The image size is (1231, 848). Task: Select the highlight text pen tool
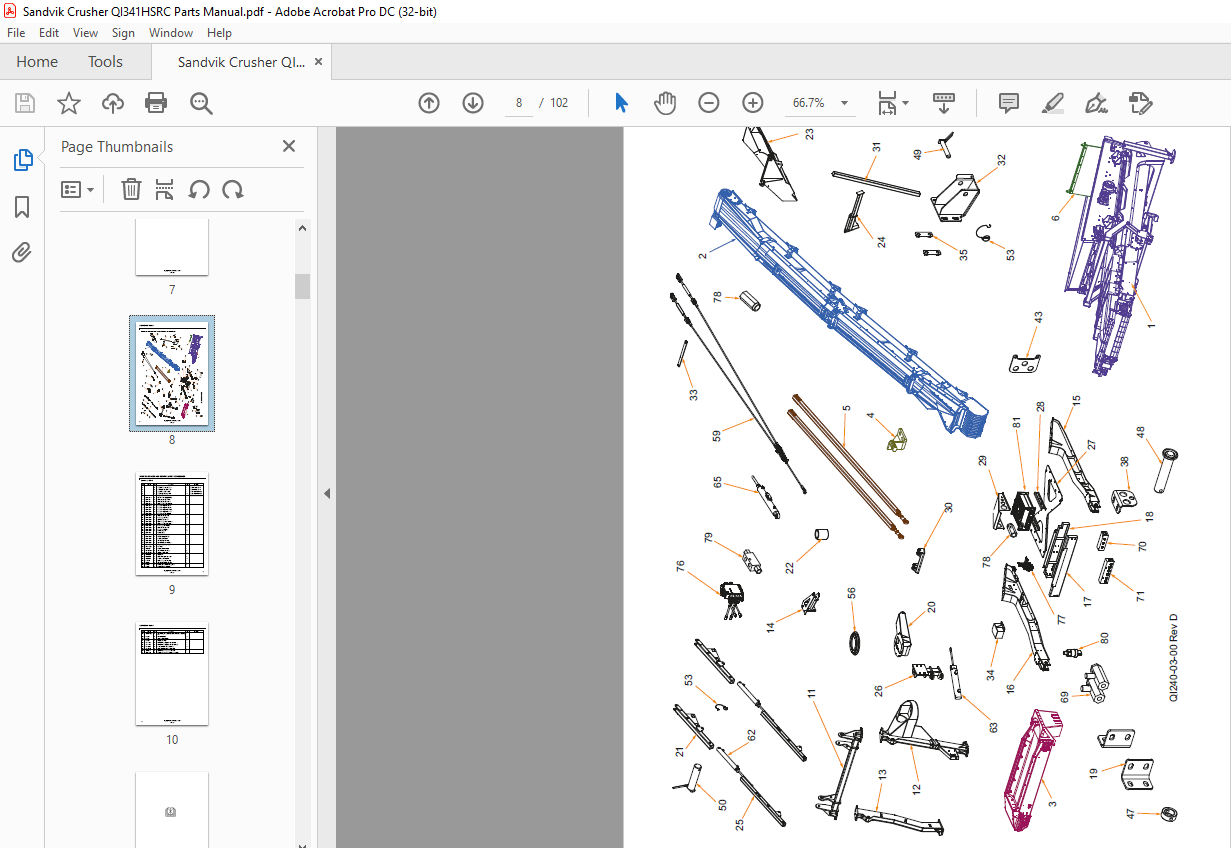point(1052,103)
